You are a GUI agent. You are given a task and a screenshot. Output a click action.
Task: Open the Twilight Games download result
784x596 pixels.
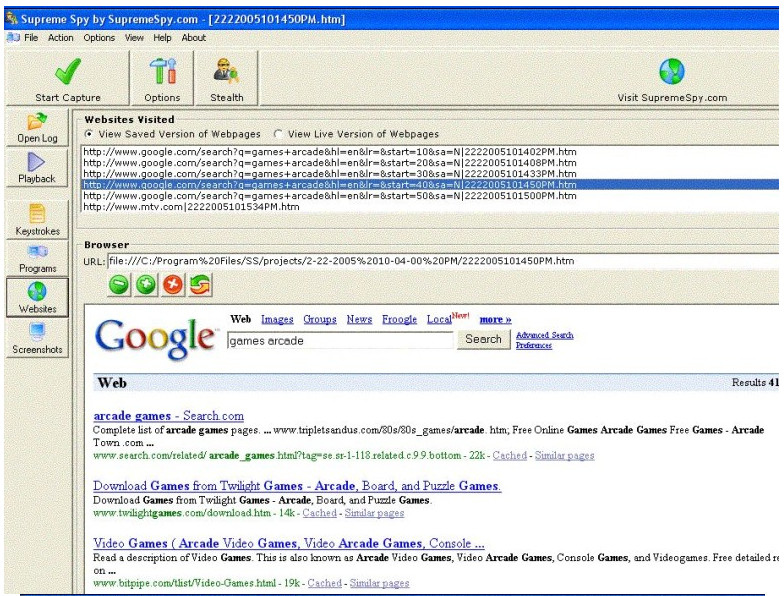tap(297, 486)
